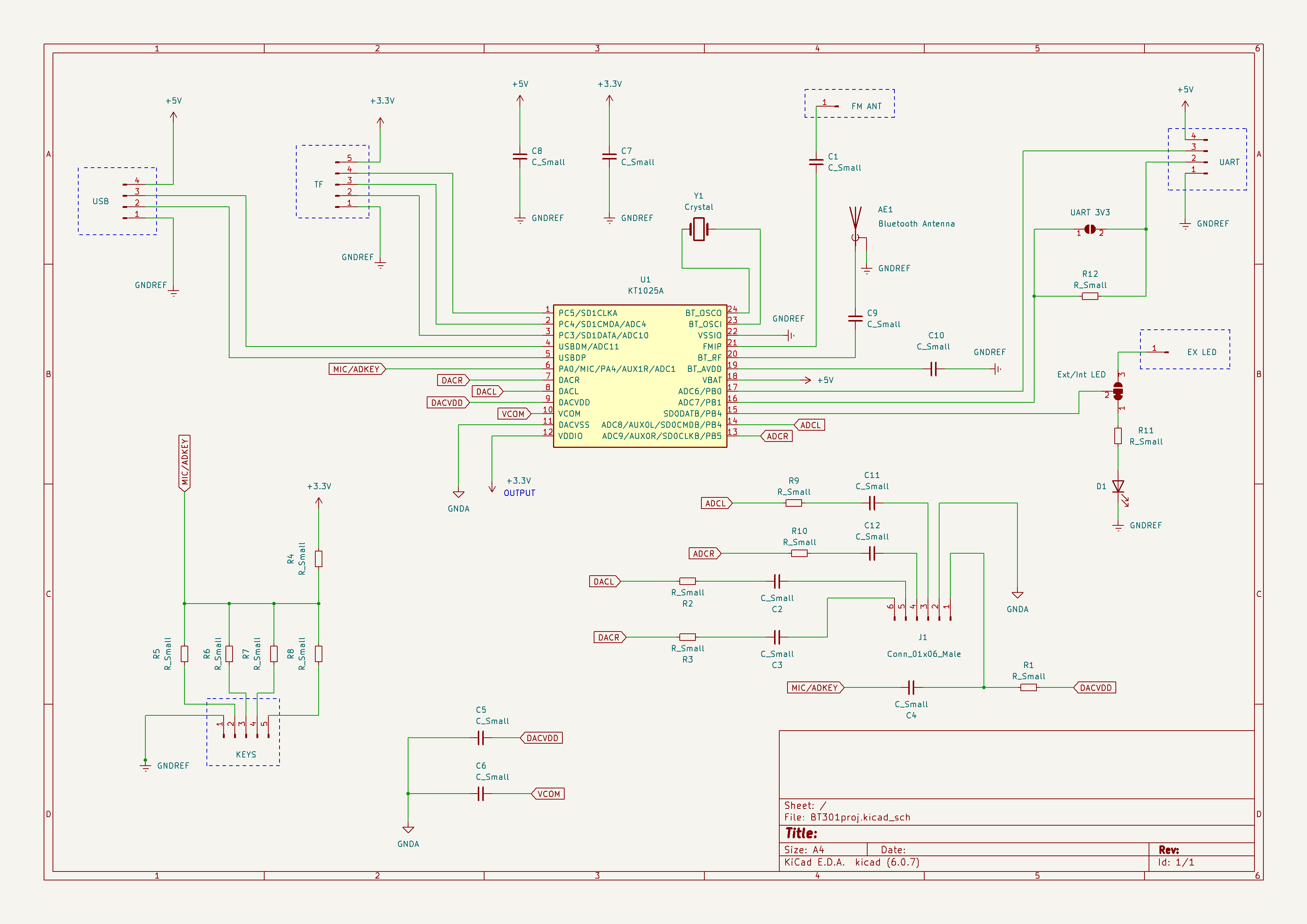Select the vertical MIC/ADKEY global label
Screen dimensions: 1307x924
184,463
